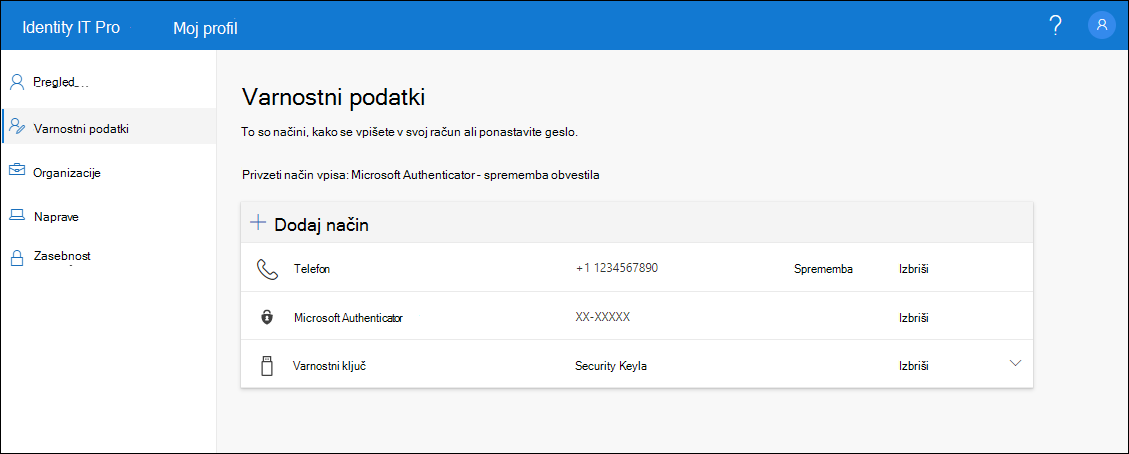
Task: Click the Naprave laptop icon
Action: pyautogui.click(x=17, y=216)
